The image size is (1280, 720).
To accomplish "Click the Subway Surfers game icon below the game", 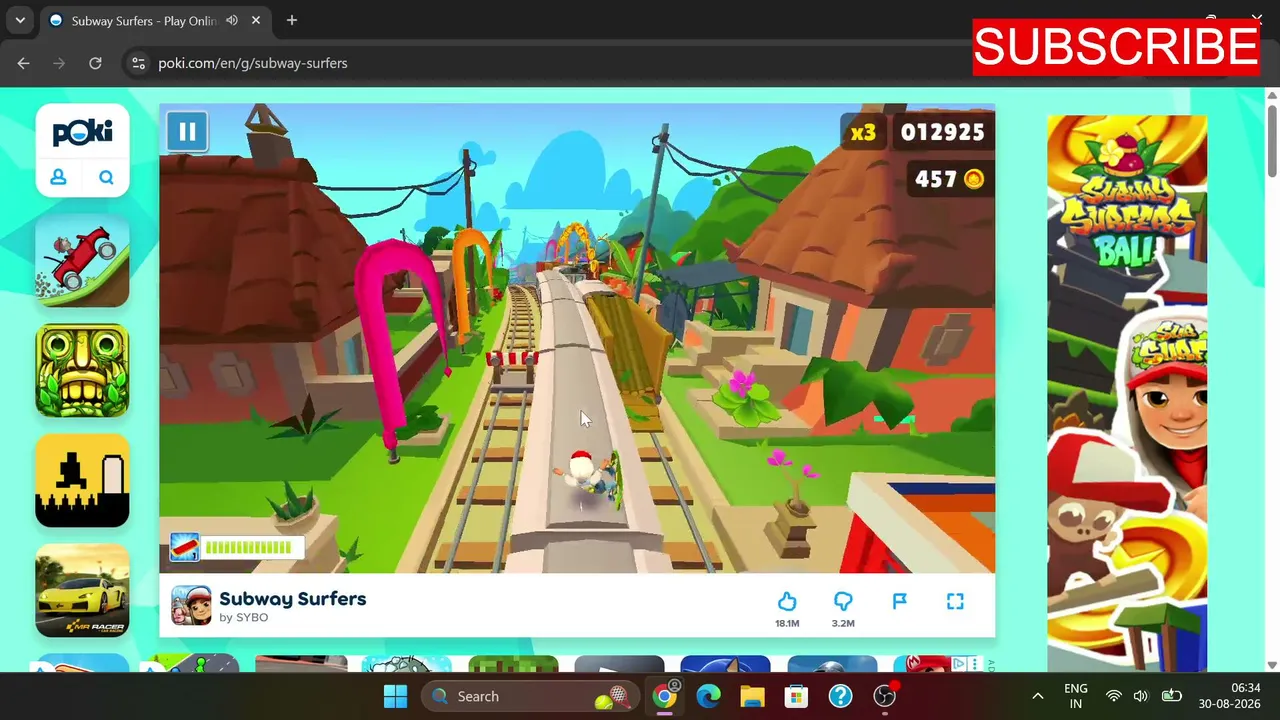I will [x=191, y=605].
